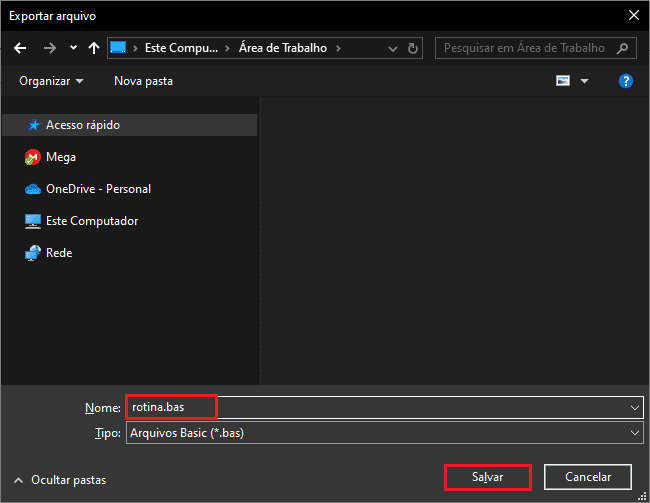Go back with the left arrow
Screen dimensions: 650x503
click(x=20, y=48)
